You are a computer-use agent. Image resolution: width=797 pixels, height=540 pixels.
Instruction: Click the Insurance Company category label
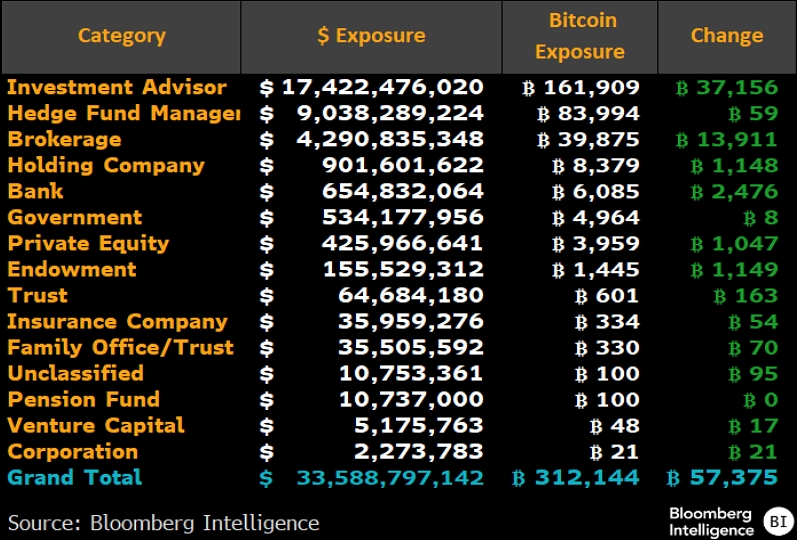point(117,321)
